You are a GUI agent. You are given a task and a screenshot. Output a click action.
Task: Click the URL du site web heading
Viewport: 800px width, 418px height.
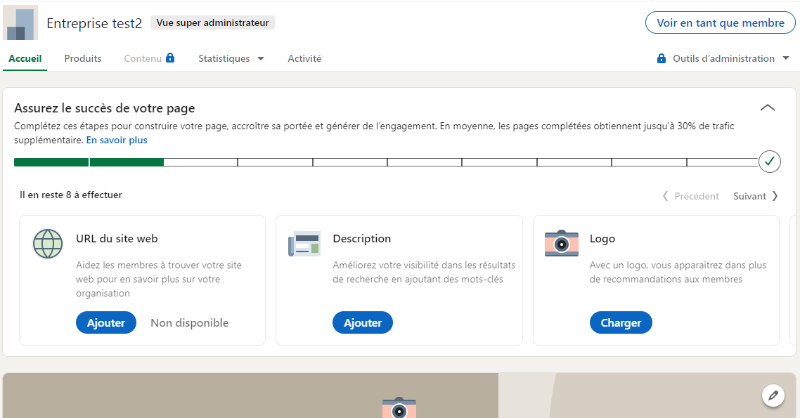point(117,238)
